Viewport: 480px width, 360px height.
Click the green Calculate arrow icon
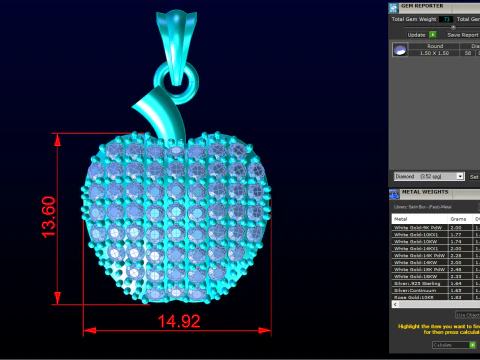point(472,345)
